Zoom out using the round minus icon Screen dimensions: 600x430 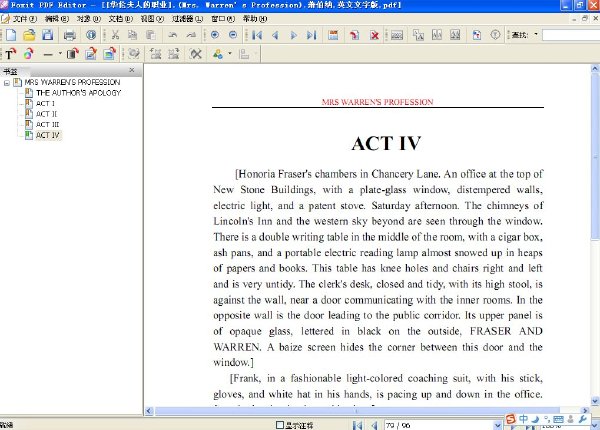click(233, 35)
